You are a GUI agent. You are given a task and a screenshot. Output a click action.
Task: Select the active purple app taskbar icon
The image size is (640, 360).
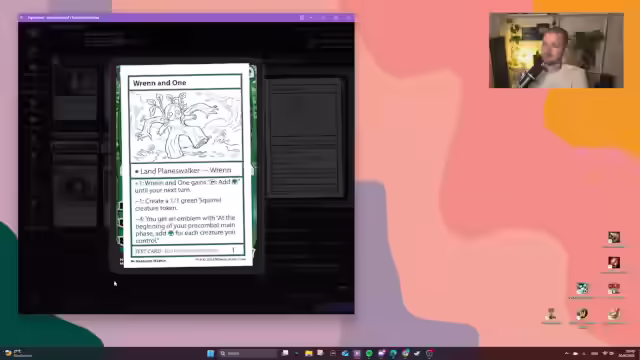click(357, 353)
